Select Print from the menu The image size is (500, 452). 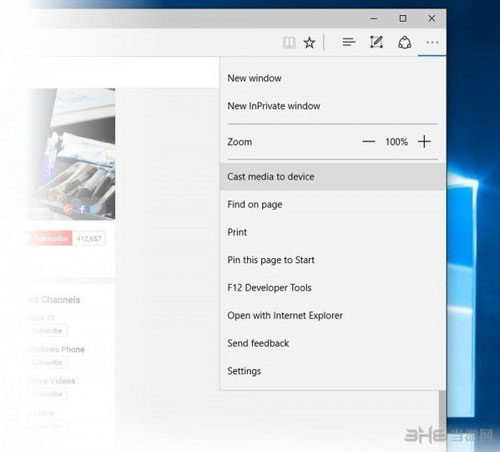[333, 232]
